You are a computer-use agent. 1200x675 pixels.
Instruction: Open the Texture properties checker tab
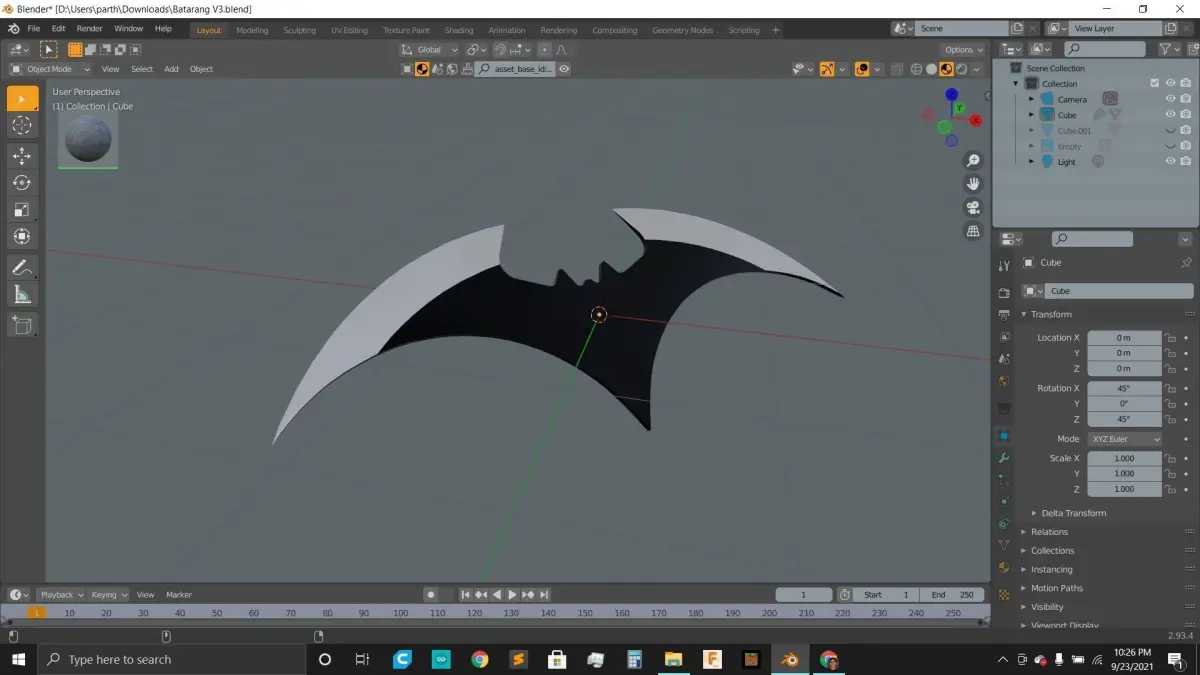[x=1004, y=594]
